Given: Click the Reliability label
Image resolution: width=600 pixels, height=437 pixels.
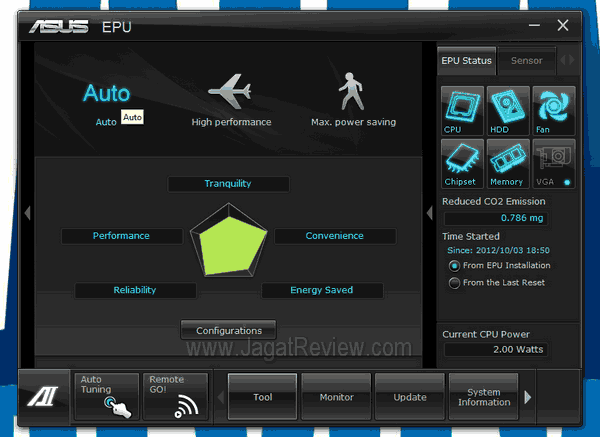Looking at the screenshot, I should pyautogui.click(x=135, y=290).
